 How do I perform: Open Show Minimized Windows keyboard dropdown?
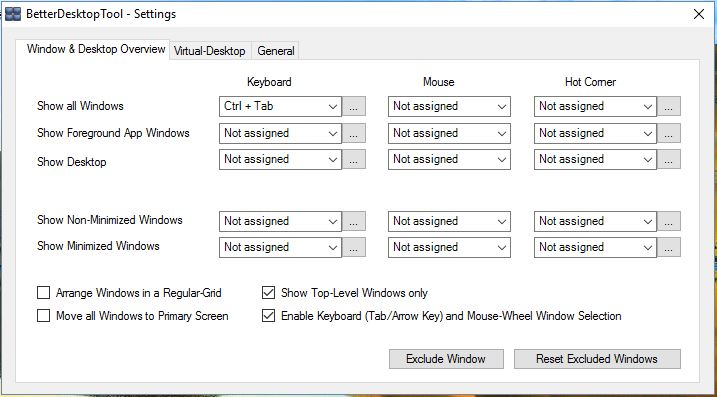280,247
